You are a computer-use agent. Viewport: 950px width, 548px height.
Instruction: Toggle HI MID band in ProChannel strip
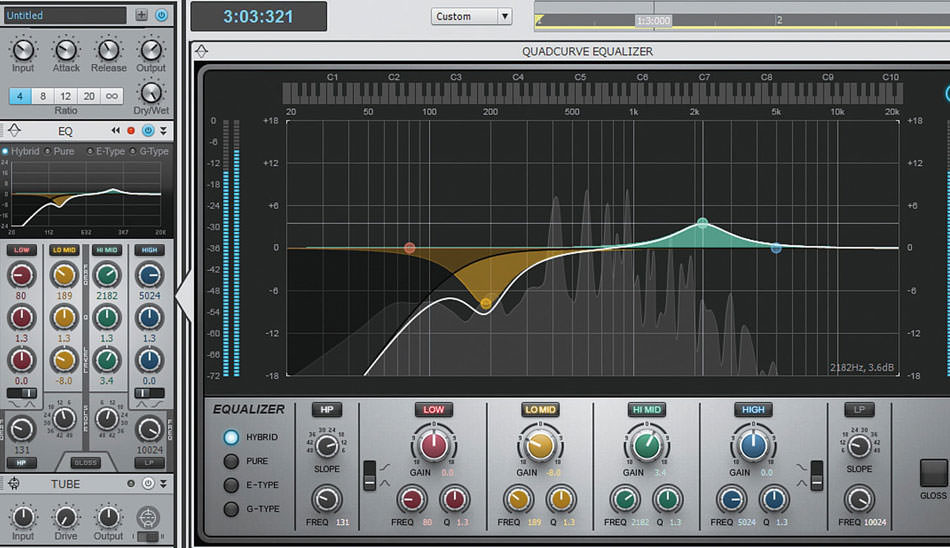[x=107, y=250]
